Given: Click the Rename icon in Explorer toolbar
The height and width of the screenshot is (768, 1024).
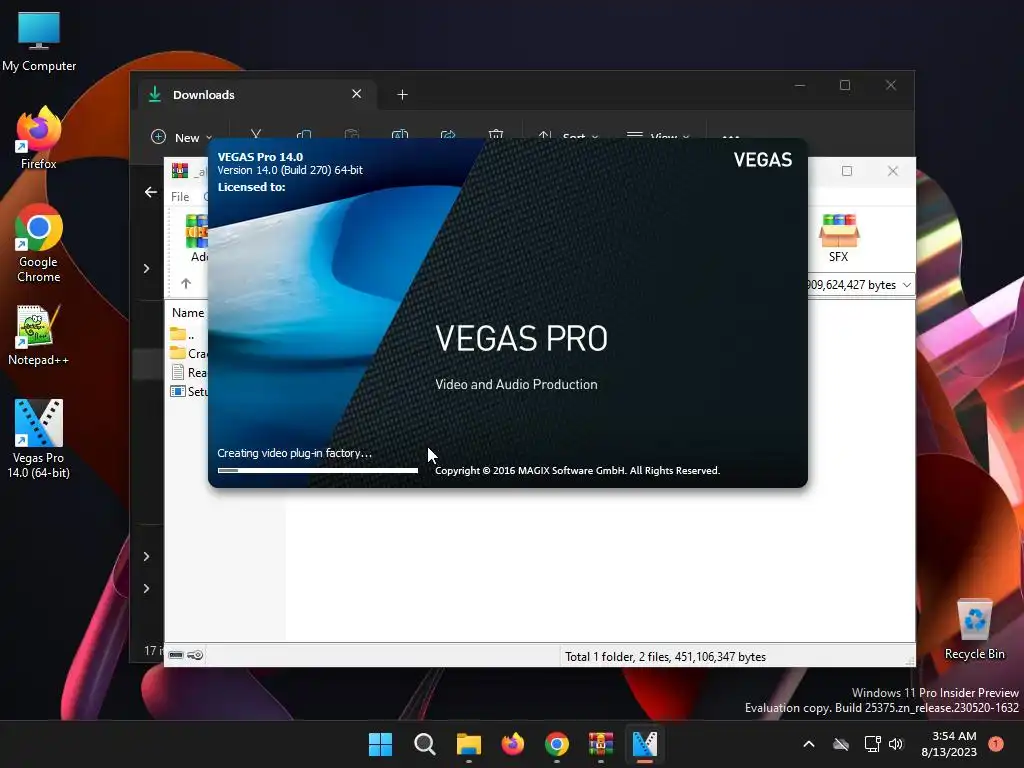Looking at the screenshot, I should tap(400, 134).
